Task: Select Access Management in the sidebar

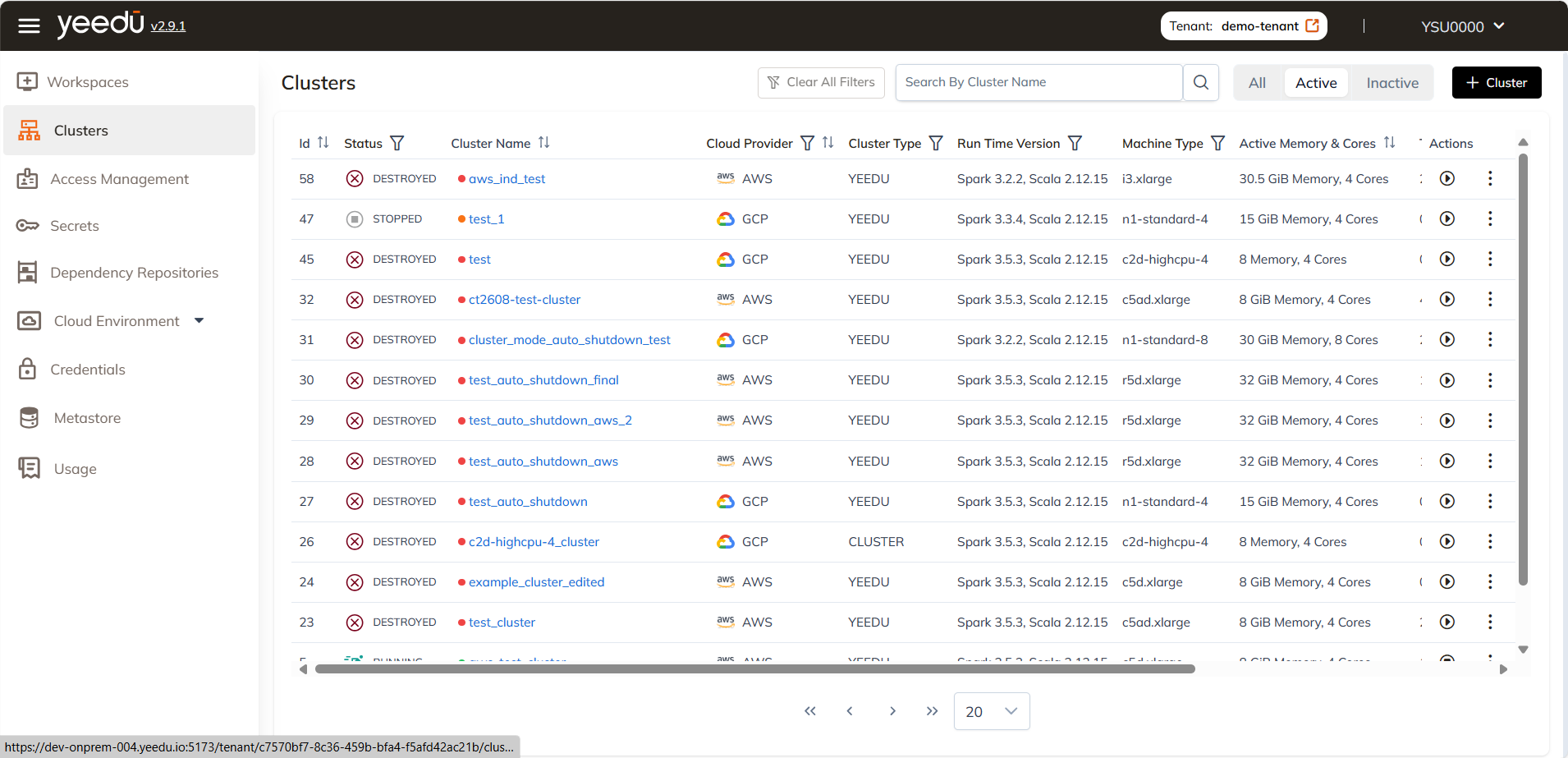Action: point(120,178)
